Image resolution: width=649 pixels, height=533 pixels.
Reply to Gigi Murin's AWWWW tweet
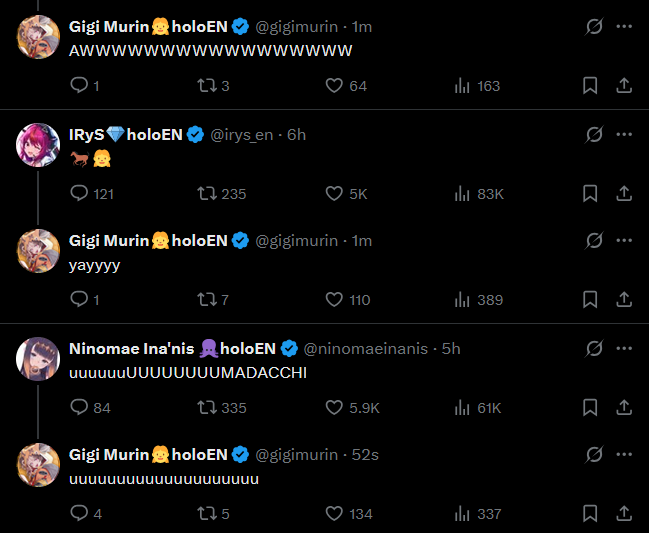coord(80,86)
